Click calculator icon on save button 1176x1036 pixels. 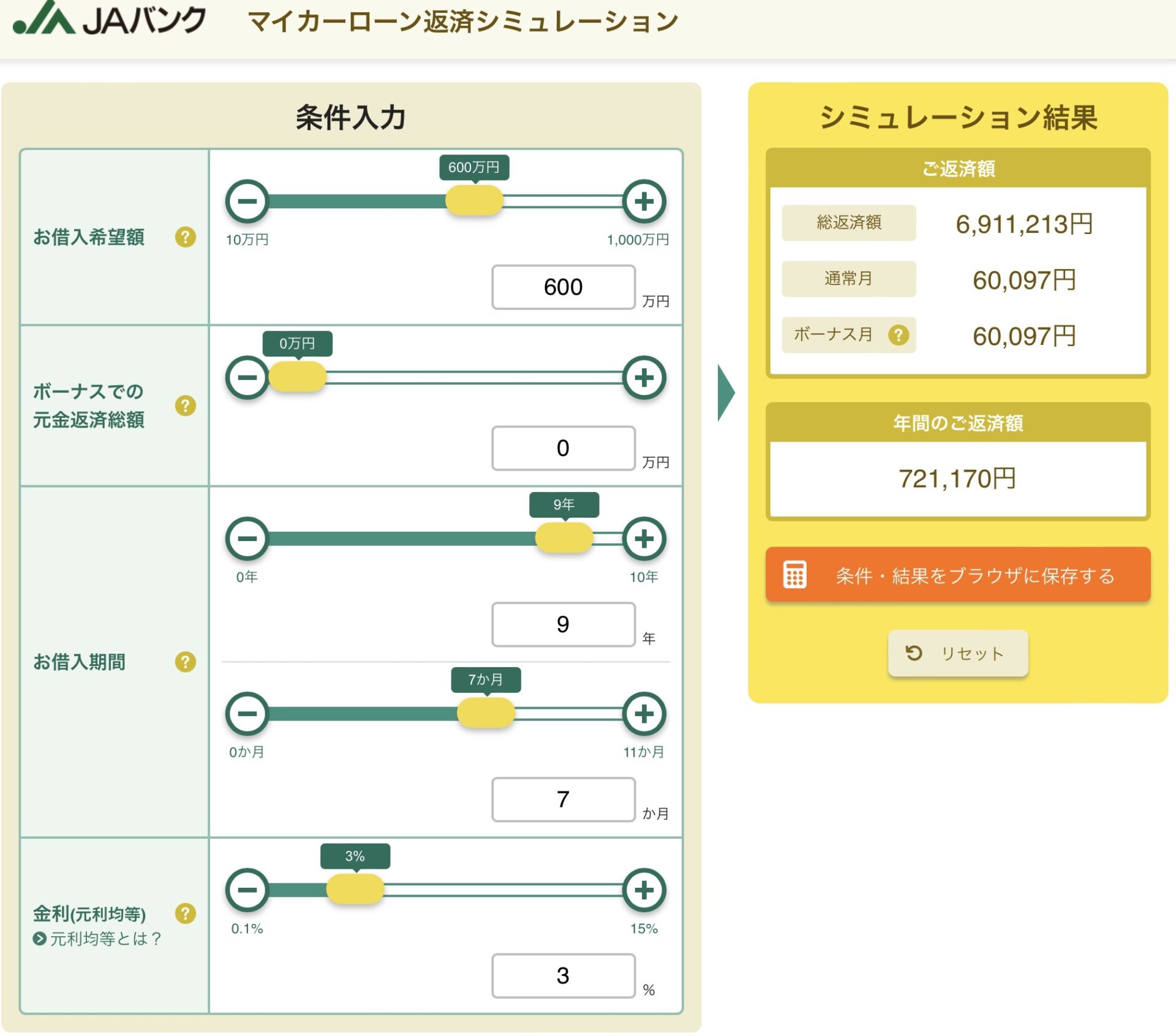pyautogui.click(x=794, y=575)
